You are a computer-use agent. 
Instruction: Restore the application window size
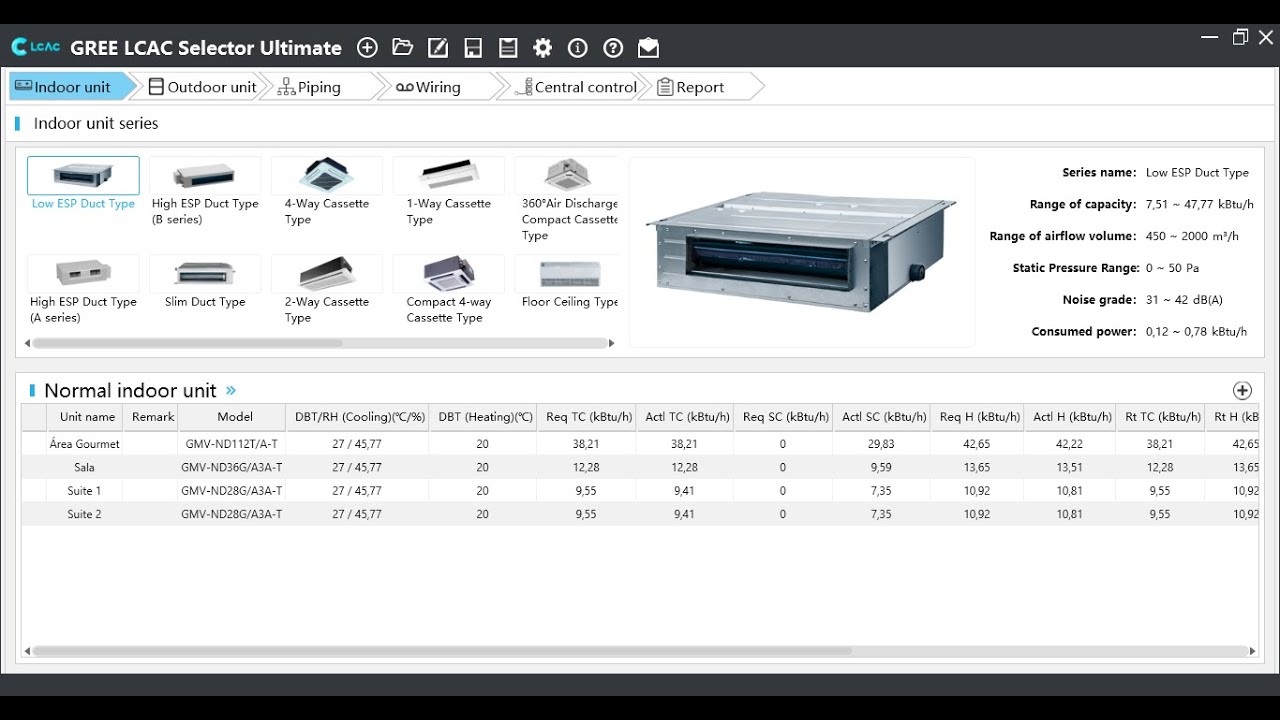1240,37
